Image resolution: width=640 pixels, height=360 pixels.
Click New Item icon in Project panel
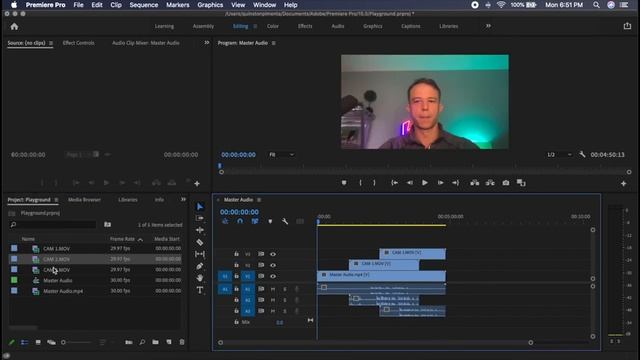(x=169, y=342)
